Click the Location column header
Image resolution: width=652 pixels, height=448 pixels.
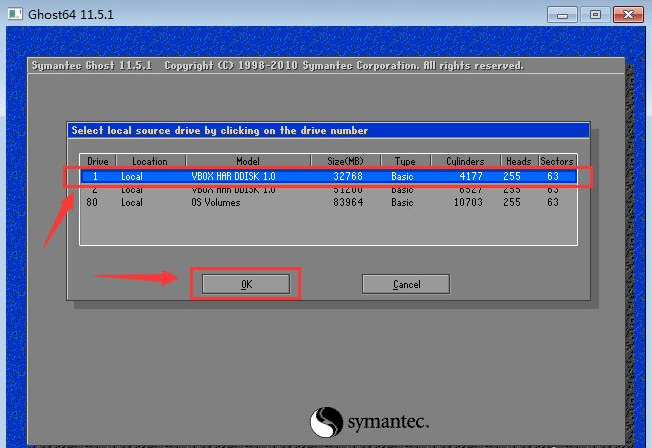pos(150,161)
